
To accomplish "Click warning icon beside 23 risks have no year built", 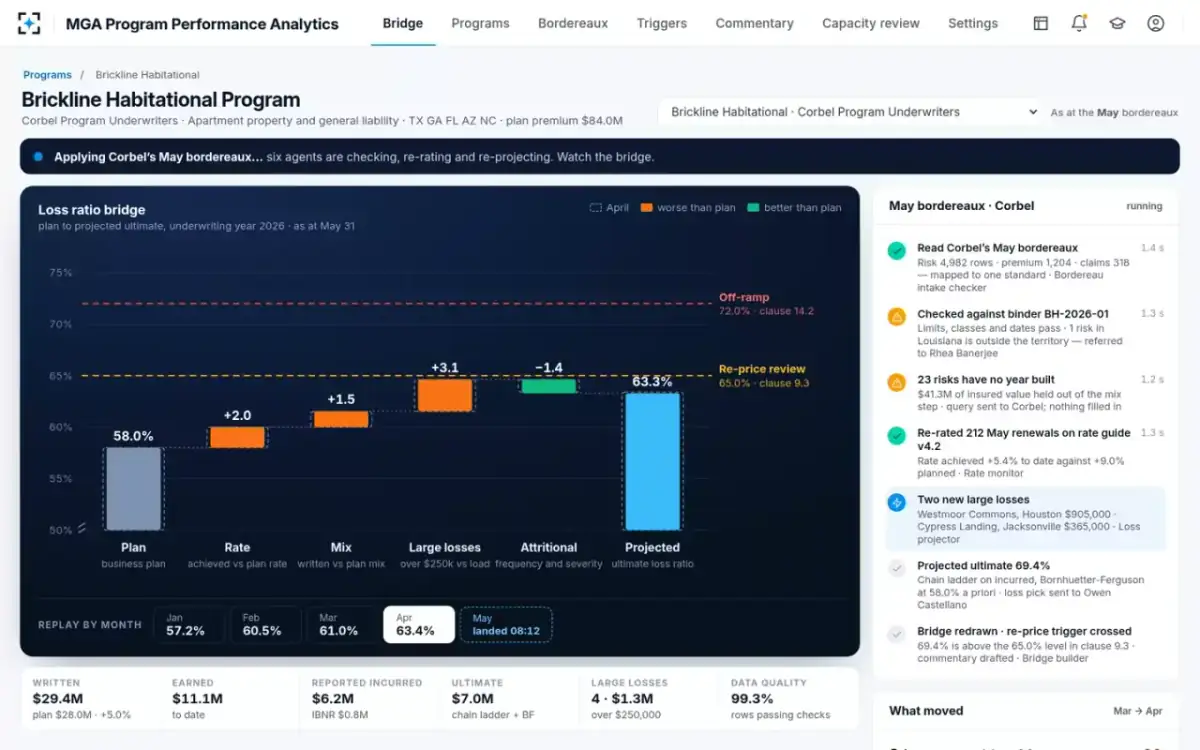I will pos(897,383).
